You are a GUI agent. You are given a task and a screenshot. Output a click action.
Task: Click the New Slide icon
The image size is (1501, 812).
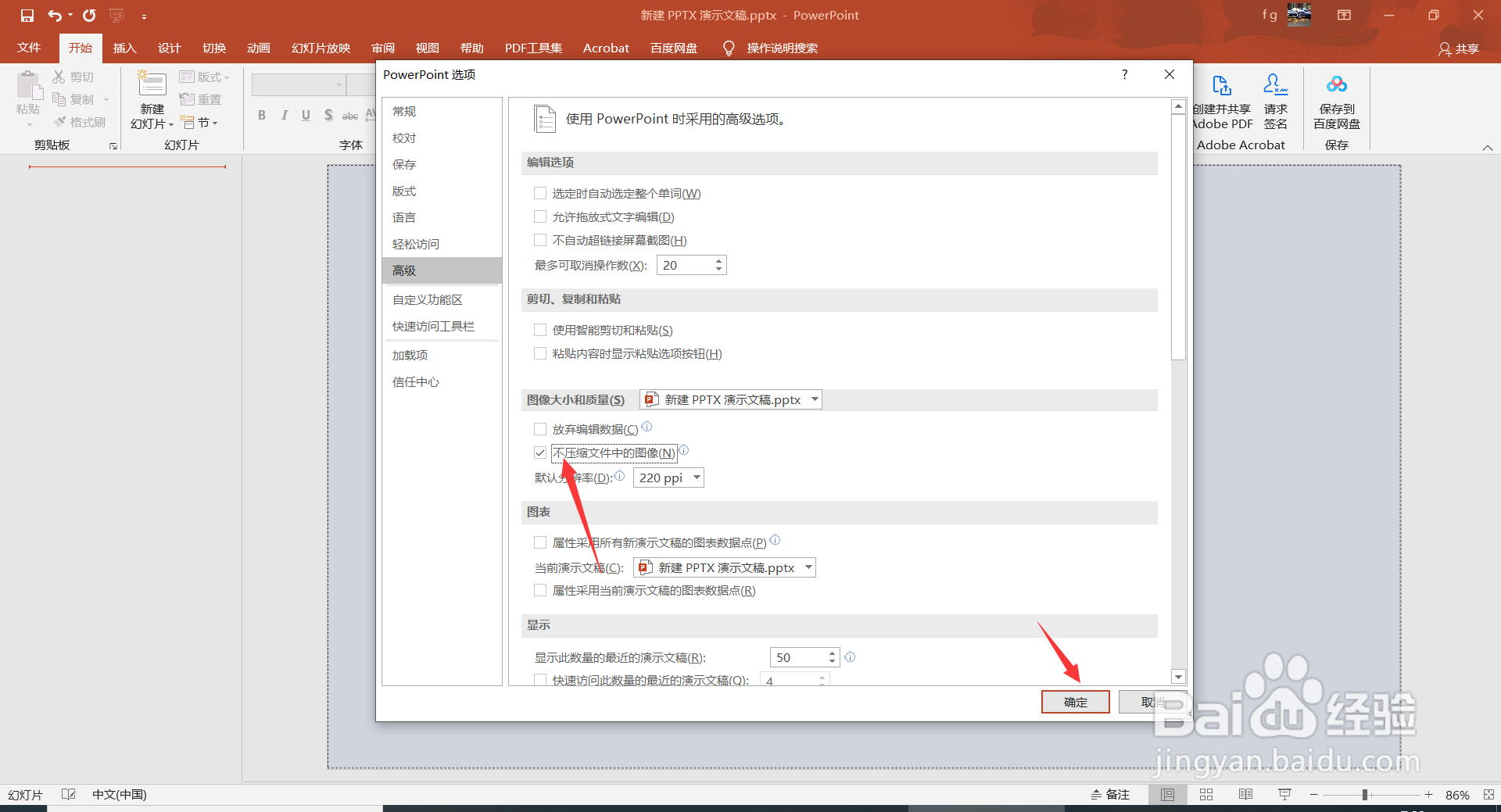[x=152, y=84]
